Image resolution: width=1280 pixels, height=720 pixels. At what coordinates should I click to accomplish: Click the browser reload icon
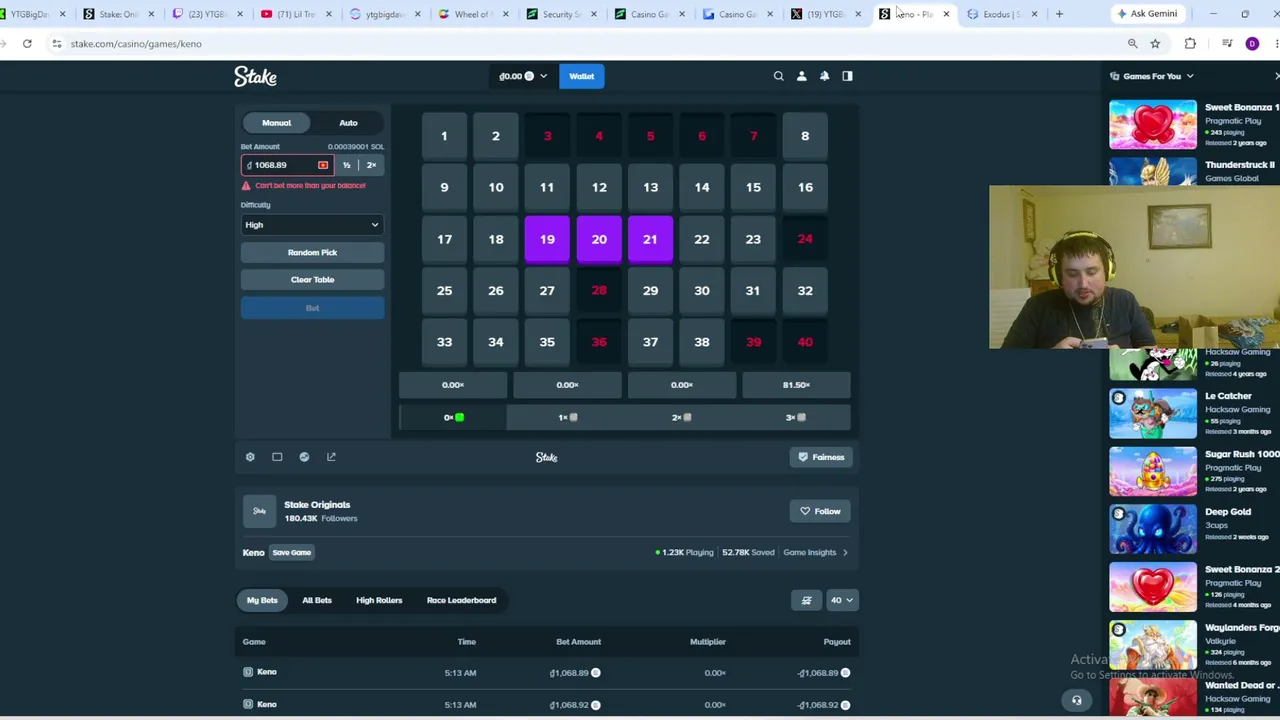27,44
